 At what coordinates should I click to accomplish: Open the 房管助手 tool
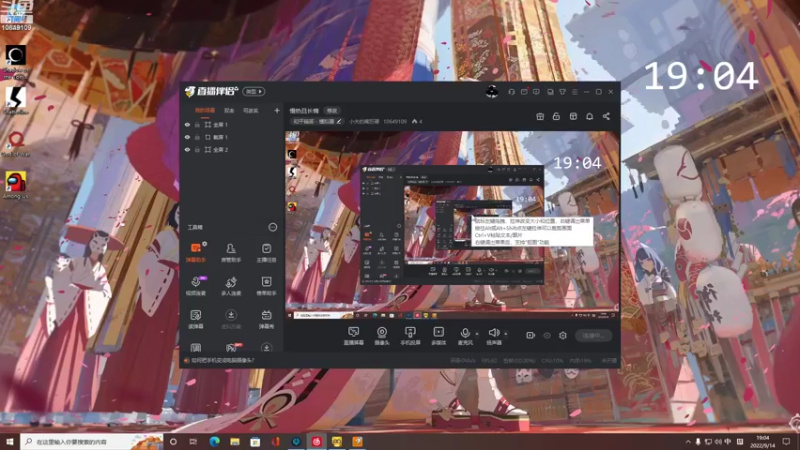click(x=231, y=253)
